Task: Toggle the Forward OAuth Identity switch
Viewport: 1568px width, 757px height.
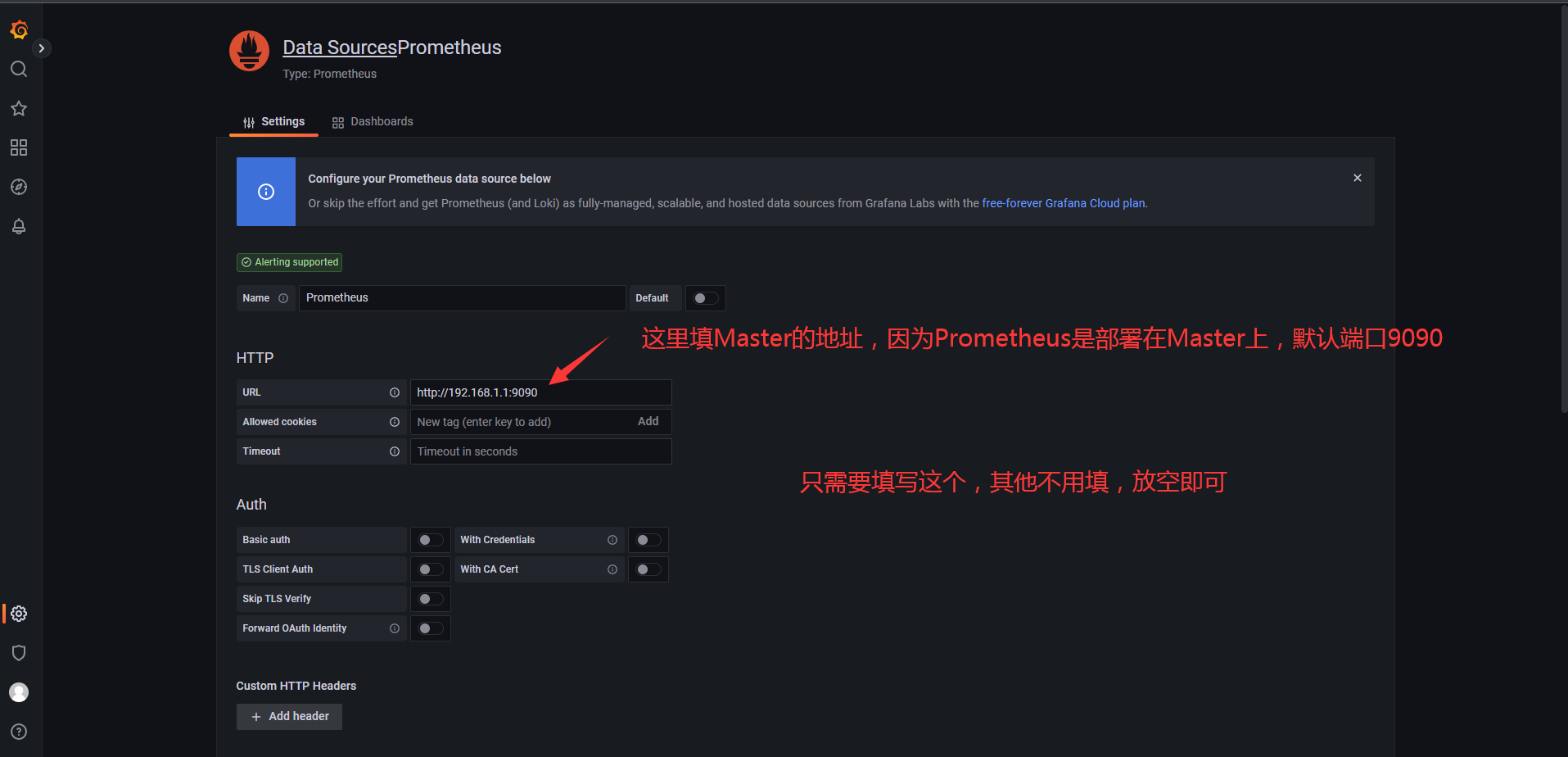Action: (x=431, y=628)
